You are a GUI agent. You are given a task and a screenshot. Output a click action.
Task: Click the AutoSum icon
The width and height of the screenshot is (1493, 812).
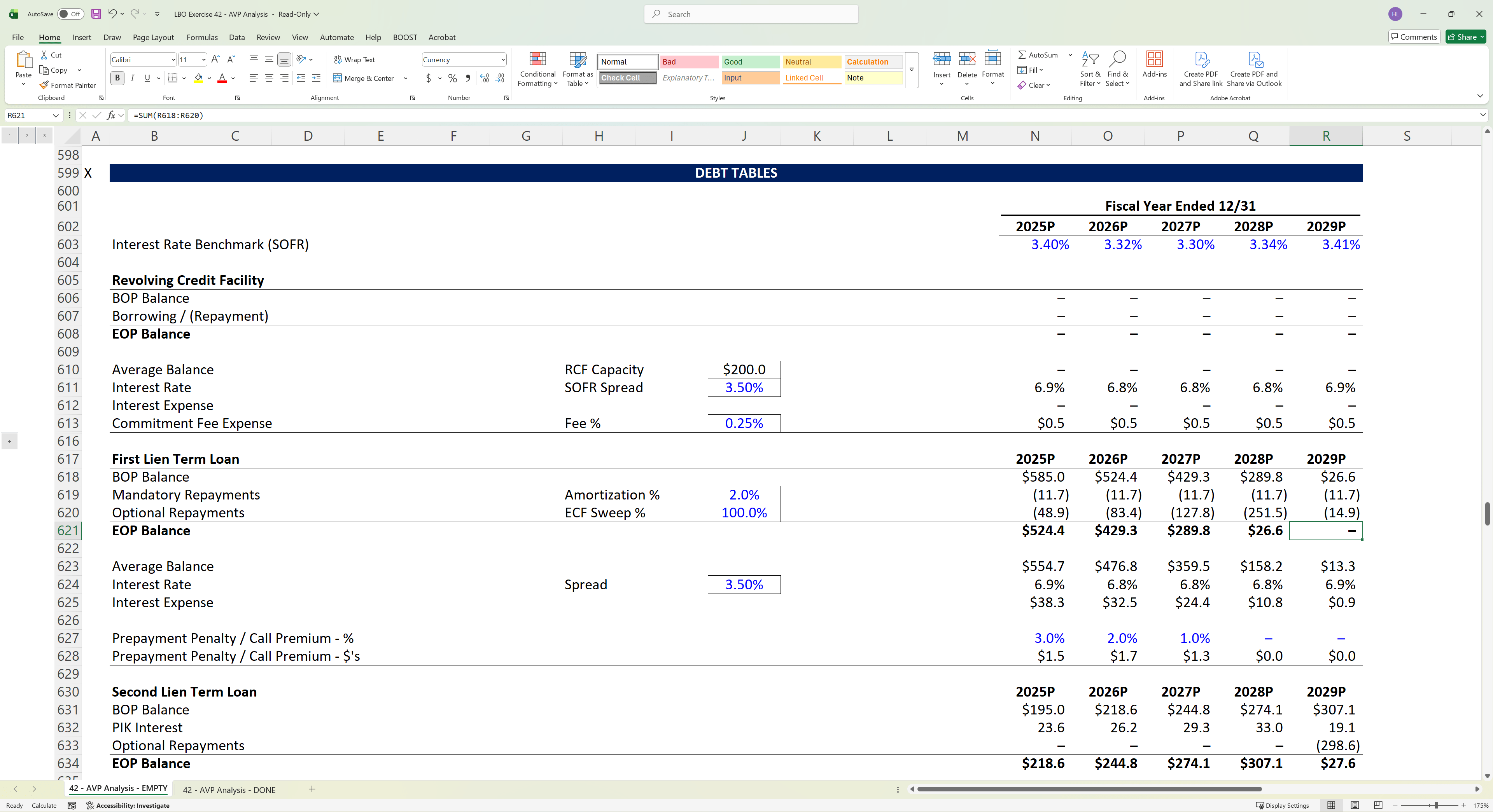[x=1023, y=54]
